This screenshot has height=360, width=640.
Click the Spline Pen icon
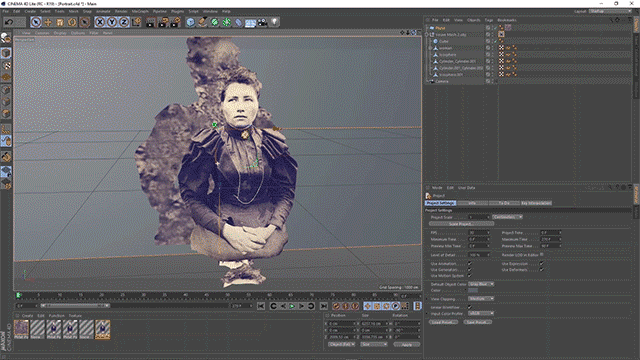202,22
